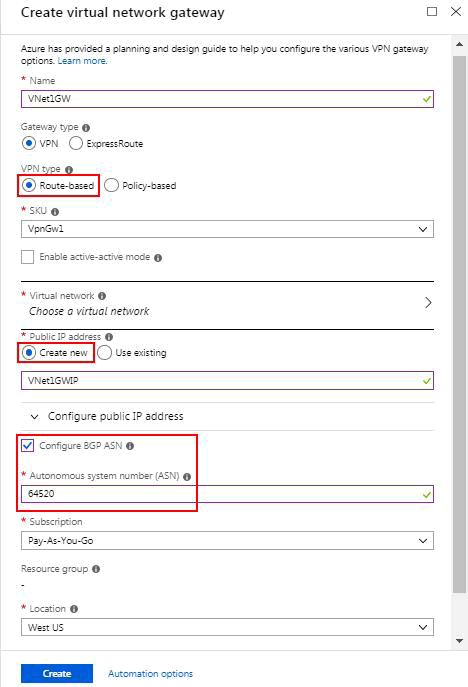Click the Virtual network info icon

(102, 296)
